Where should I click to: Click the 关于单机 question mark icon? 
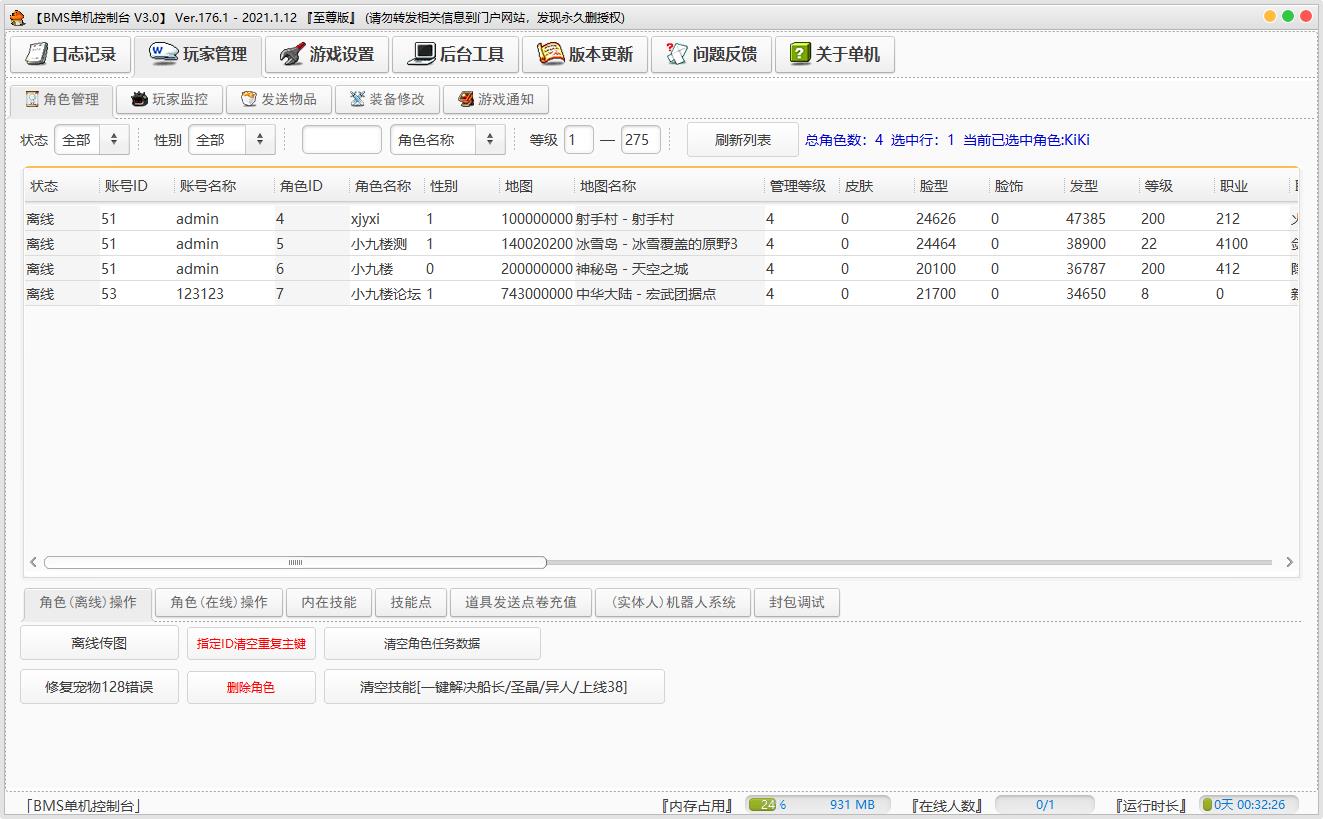pyautogui.click(x=800, y=54)
